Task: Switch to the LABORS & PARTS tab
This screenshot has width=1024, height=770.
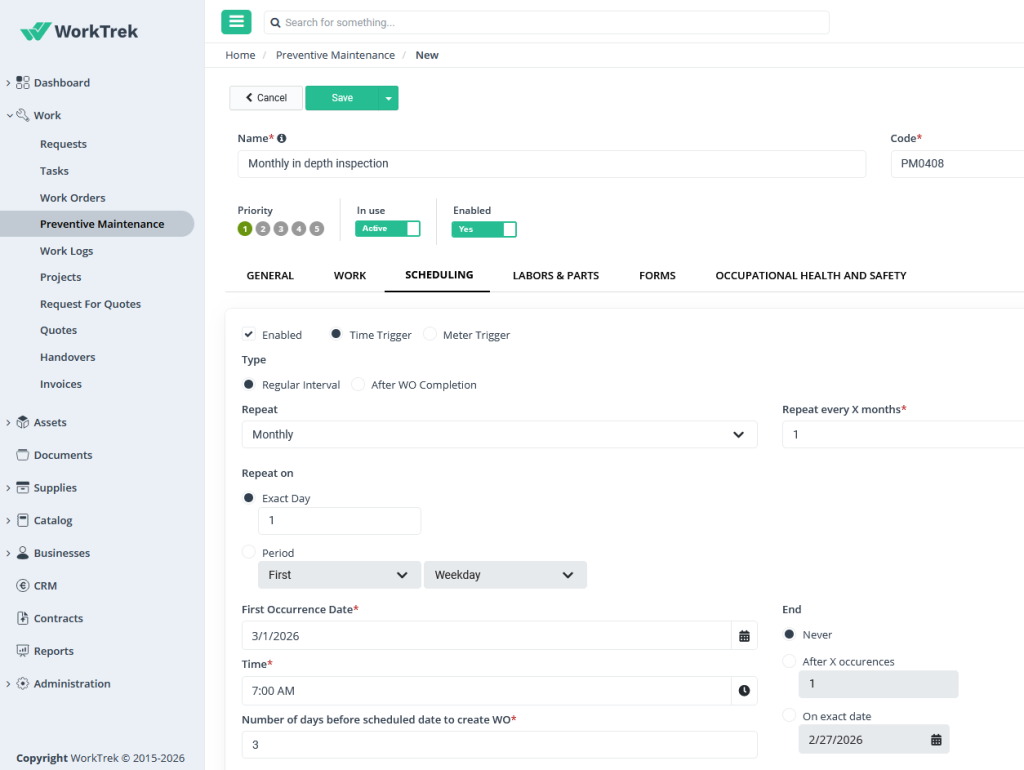Action: 556,275
